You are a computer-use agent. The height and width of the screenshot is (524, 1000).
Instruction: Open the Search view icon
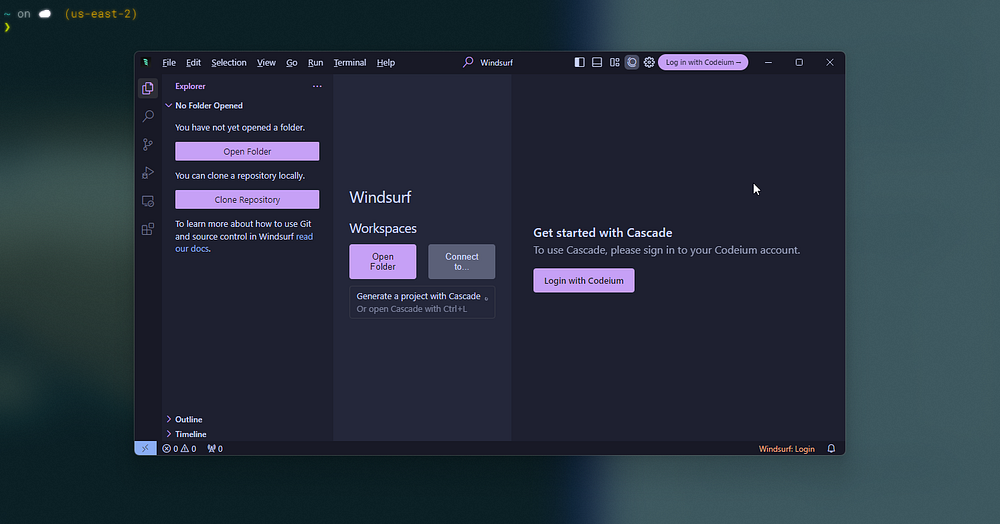tap(147, 116)
